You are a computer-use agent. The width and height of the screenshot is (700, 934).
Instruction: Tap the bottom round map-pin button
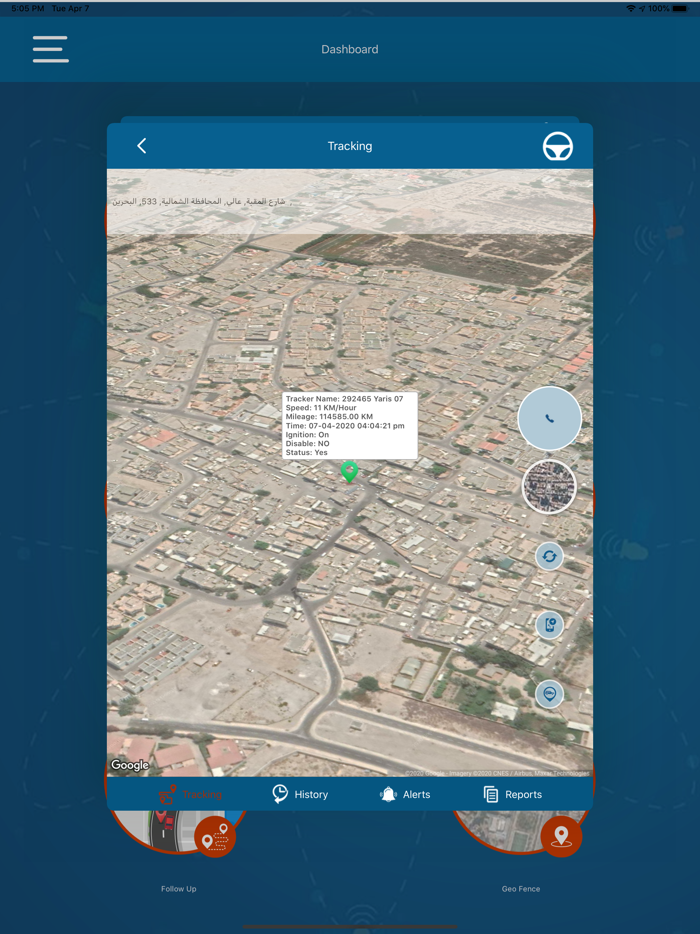[x=549, y=694]
